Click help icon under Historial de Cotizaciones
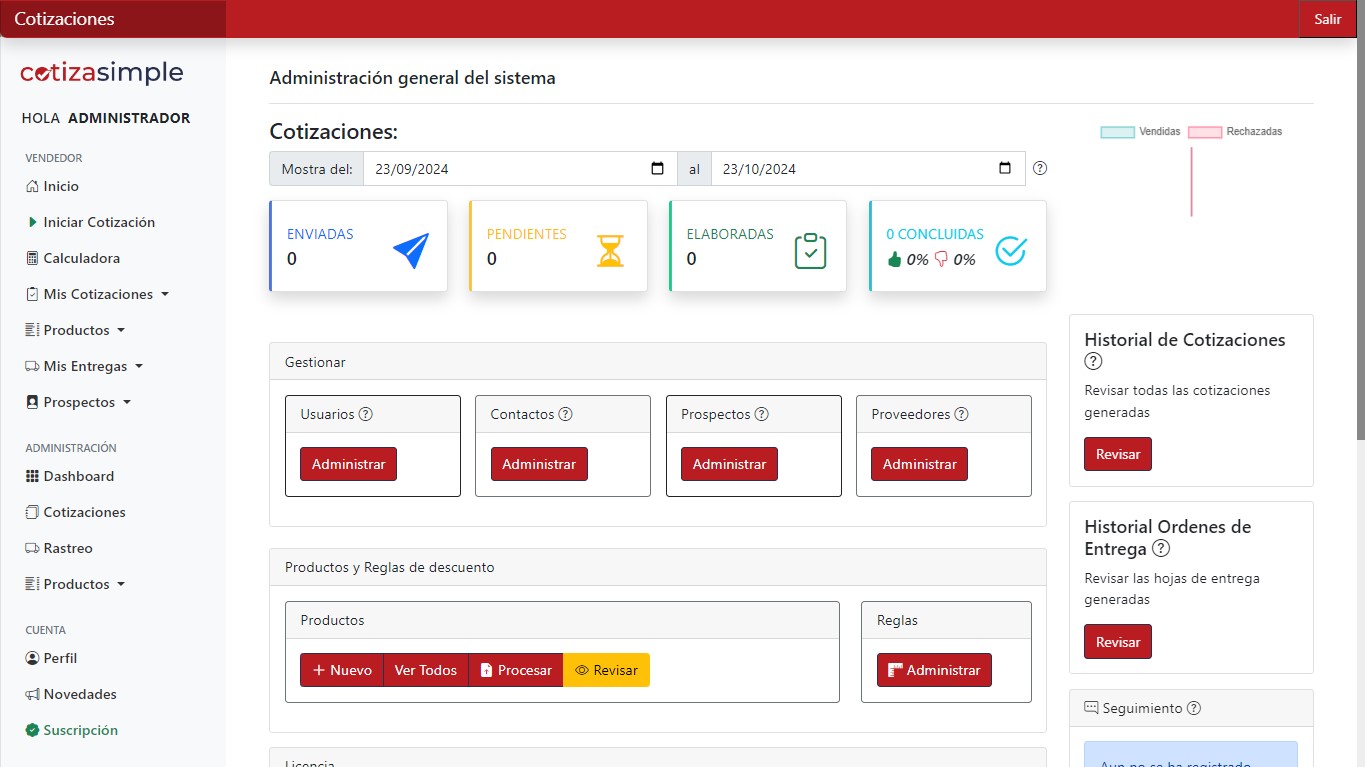The image size is (1365, 767). coord(1093,362)
